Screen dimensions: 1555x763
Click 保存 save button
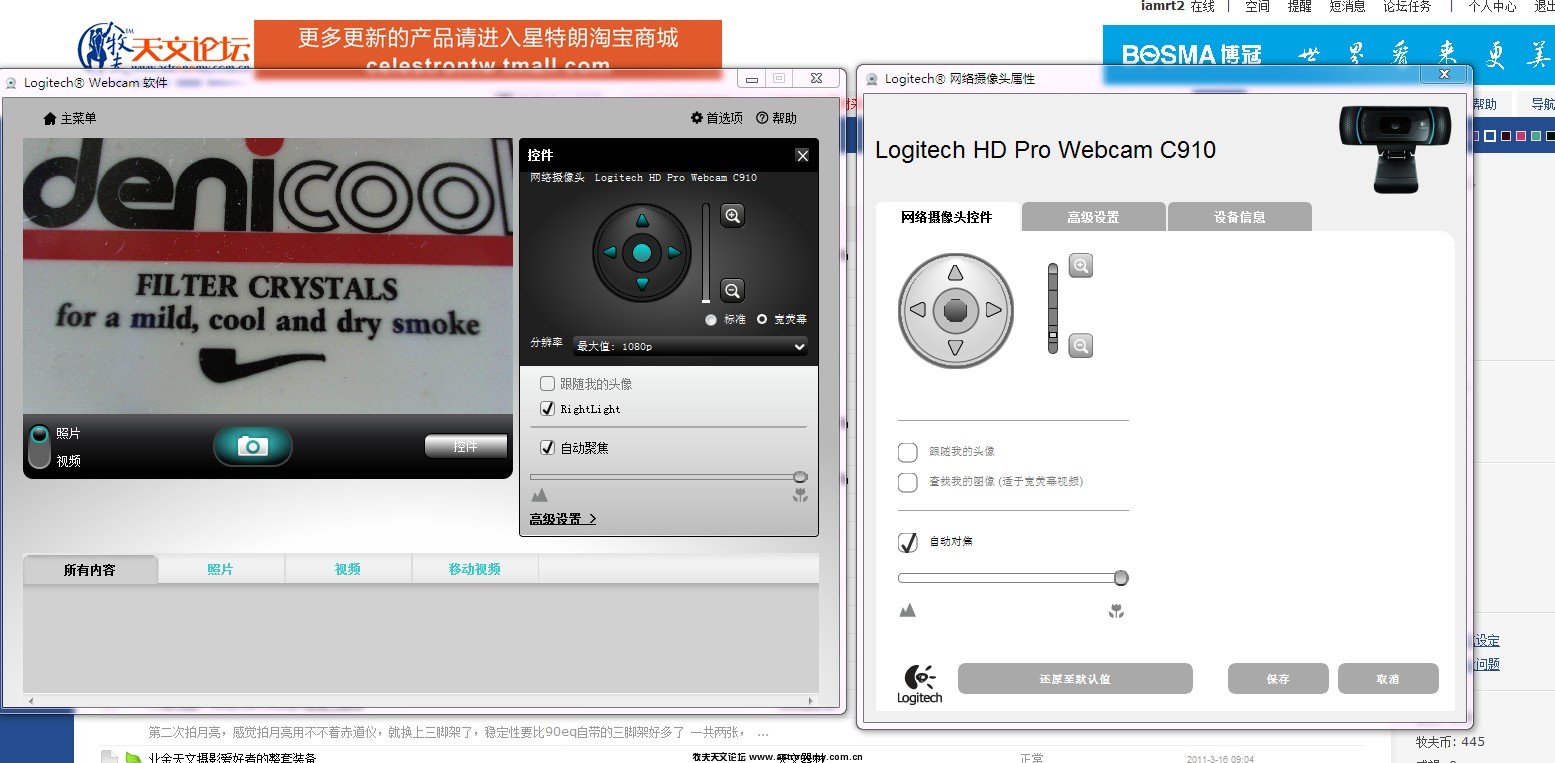point(1278,679)
